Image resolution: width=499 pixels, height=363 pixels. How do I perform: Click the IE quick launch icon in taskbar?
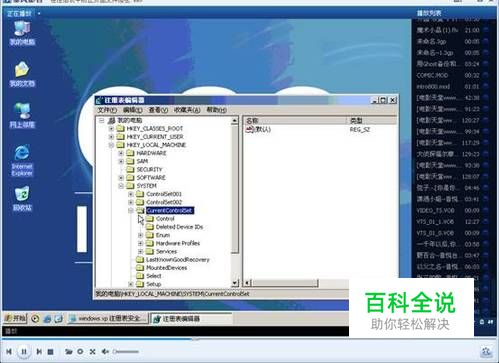47,319
